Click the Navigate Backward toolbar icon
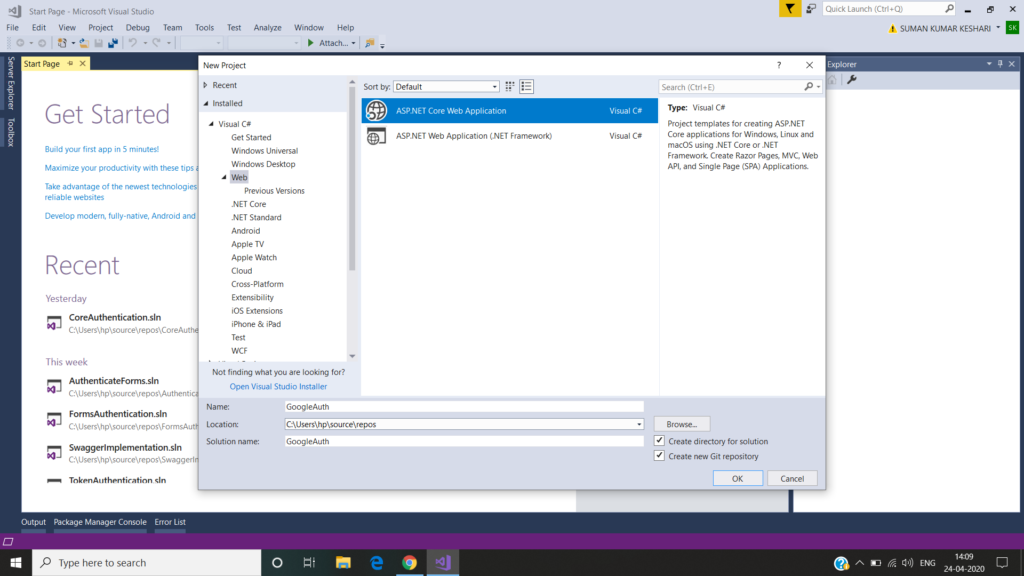This screenshot has height=576, width=1024. (x=20, y=43)
